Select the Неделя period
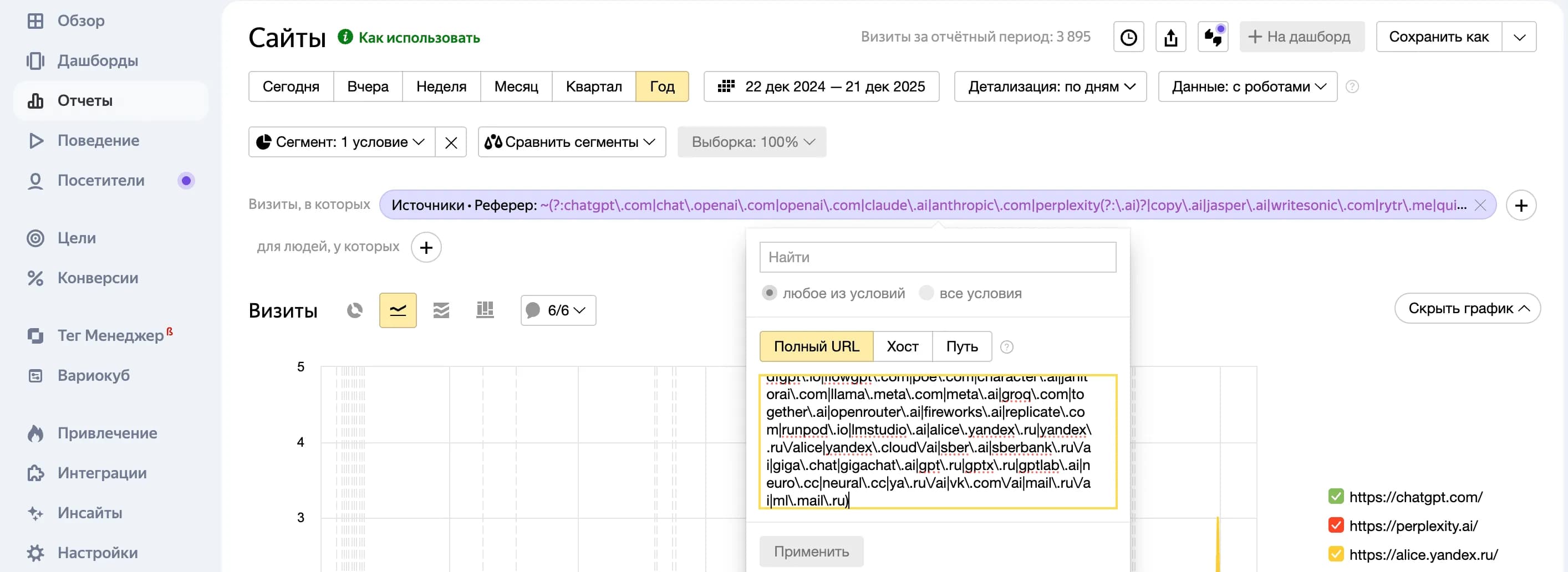This screenshot has width=1568, height=572. (441, 87)
